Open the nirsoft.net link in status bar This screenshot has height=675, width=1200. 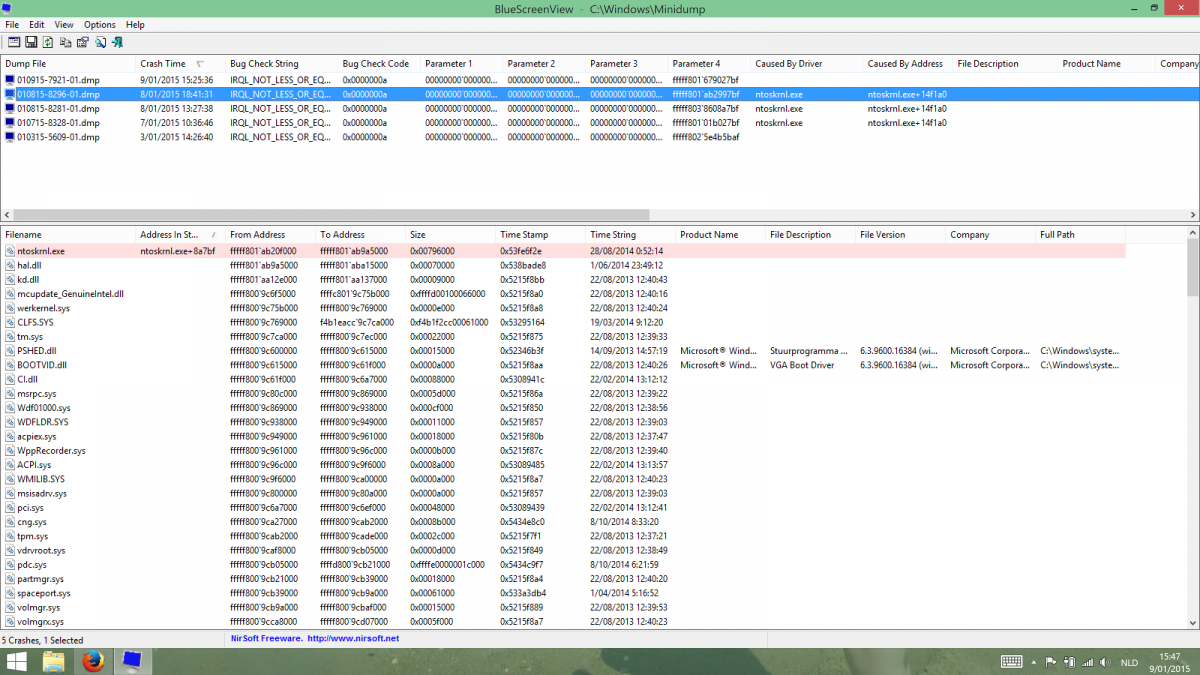[353, 638]
